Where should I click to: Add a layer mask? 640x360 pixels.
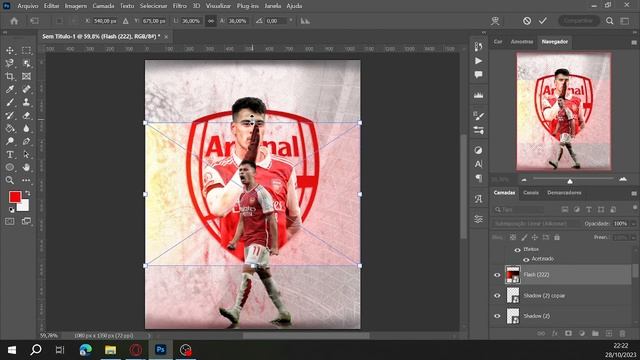568,333
